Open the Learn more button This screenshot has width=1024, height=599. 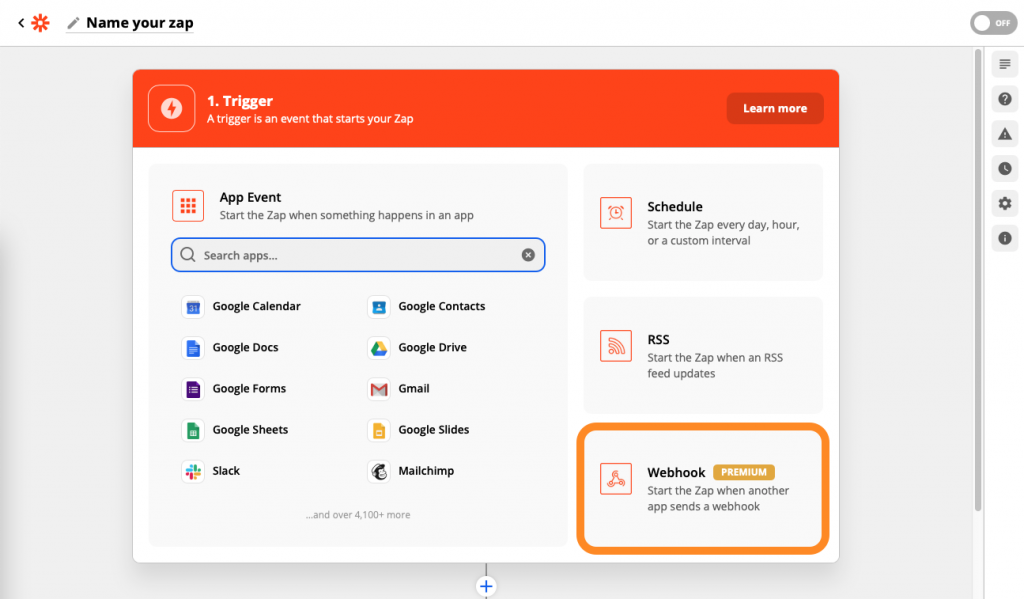point(775,108)
